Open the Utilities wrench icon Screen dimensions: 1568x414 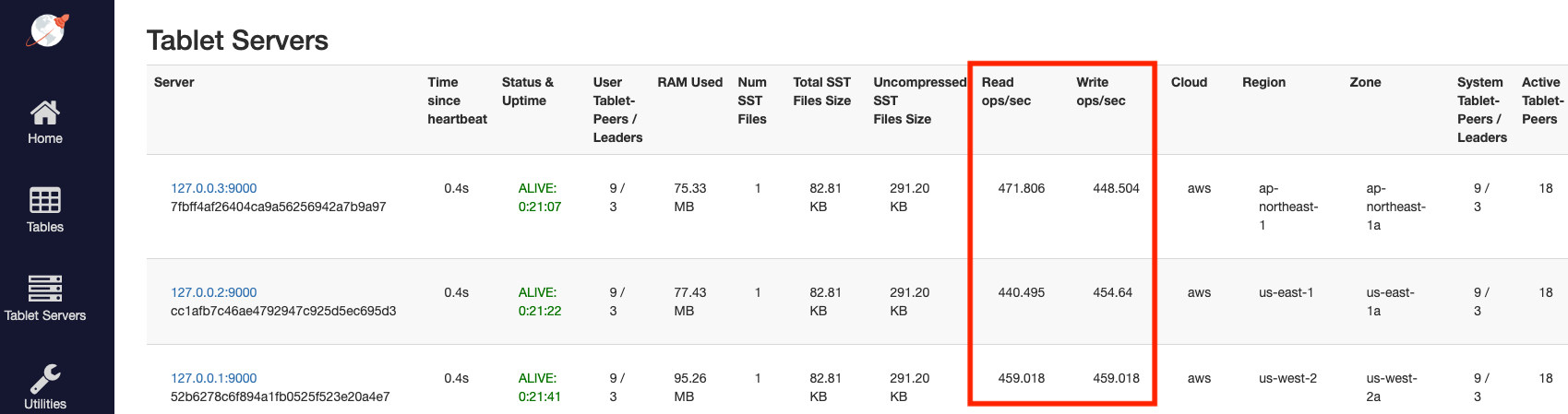coord(44,378)
